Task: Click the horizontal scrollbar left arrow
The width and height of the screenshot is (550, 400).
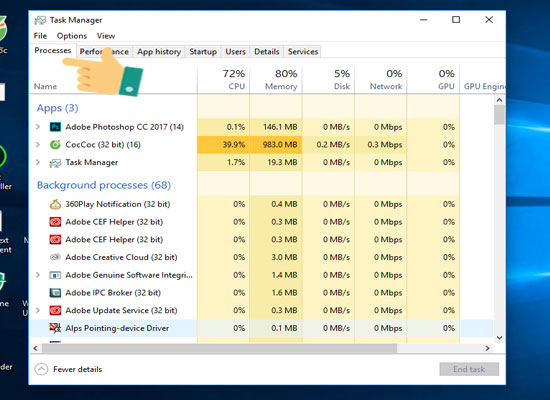Action: [35, 348]
